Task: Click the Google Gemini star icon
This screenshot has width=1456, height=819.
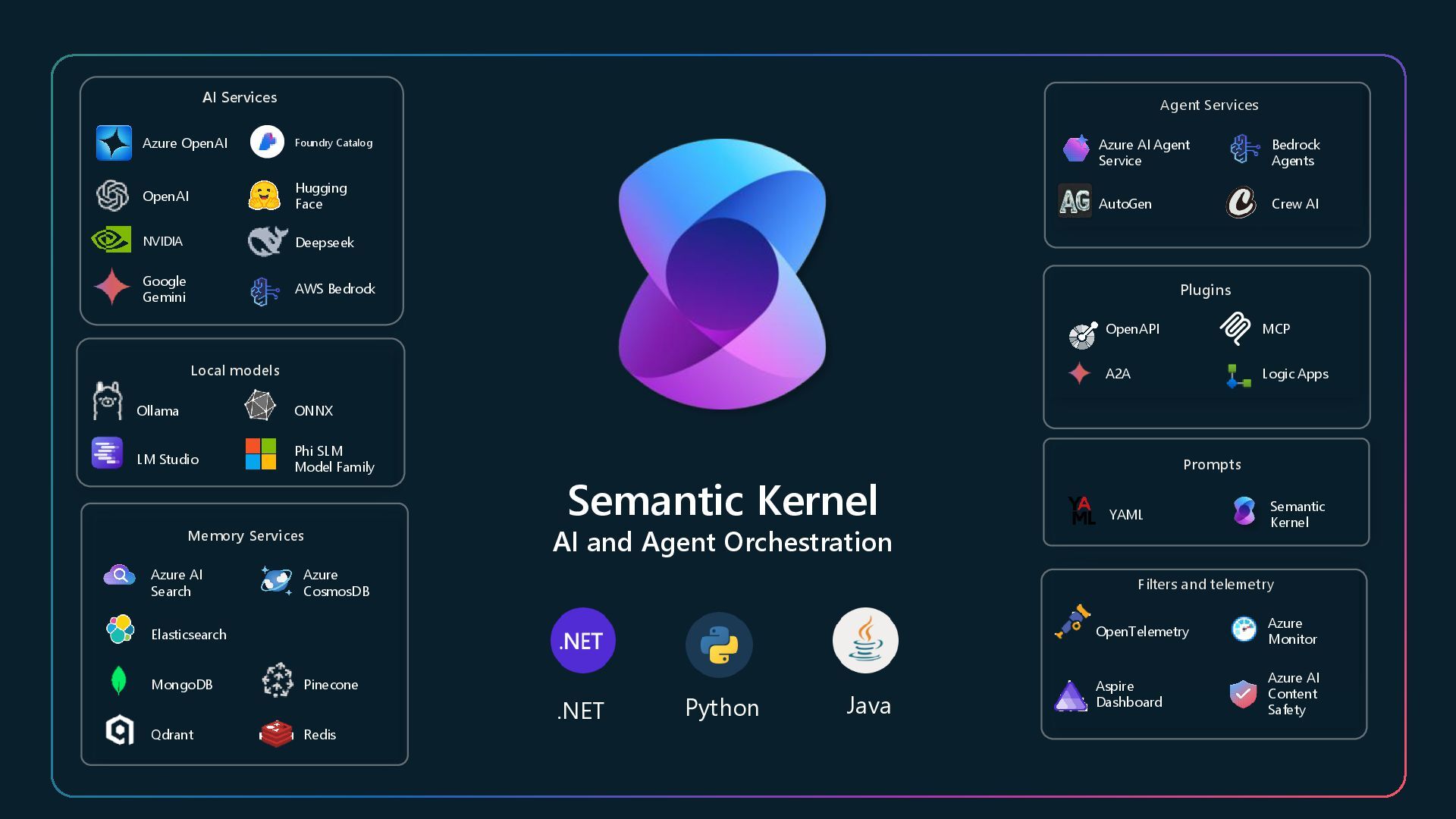Action: [111, 287]
